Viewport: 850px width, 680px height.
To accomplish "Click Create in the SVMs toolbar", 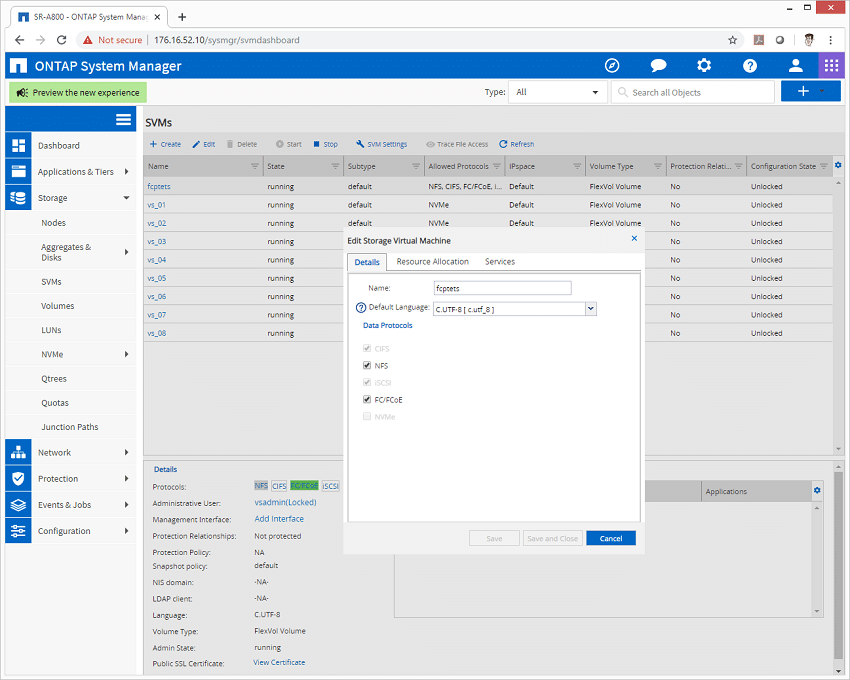I will (165, 144).
